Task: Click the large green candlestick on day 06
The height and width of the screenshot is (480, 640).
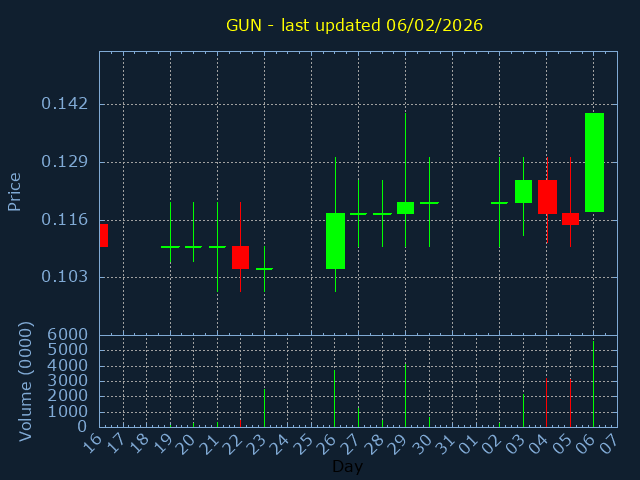Action: coord(594,162)
